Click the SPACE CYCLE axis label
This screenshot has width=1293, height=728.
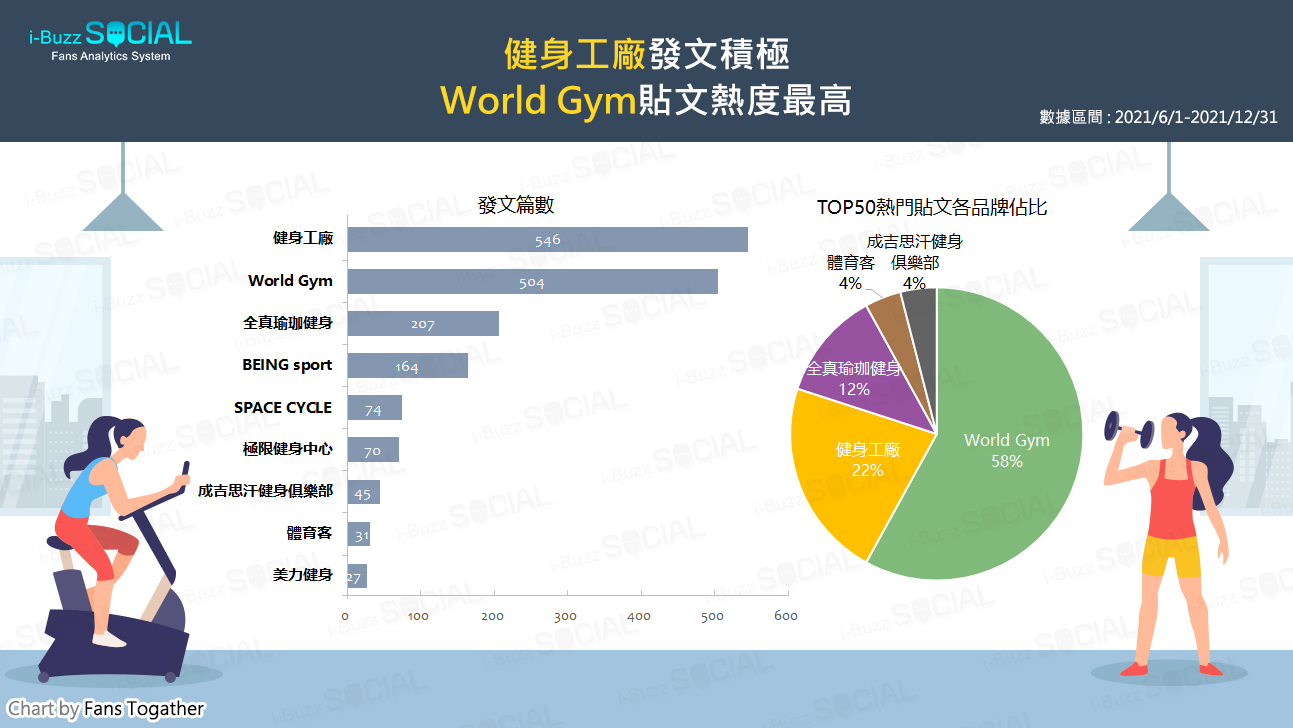pos(283,407)
